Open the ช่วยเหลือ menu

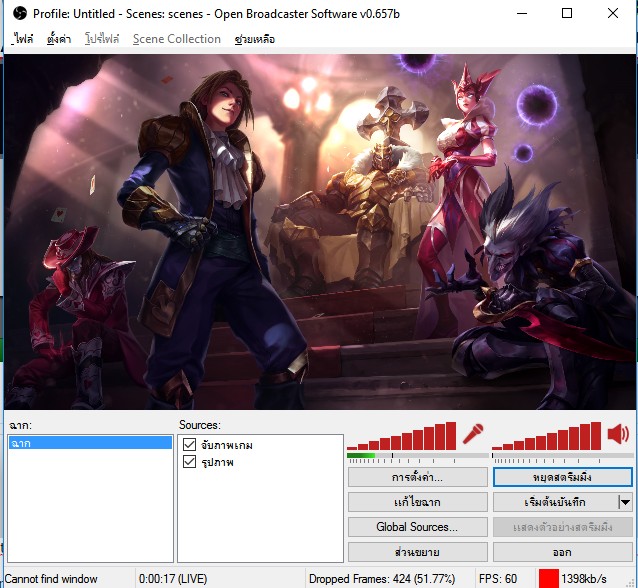[255, 39]
